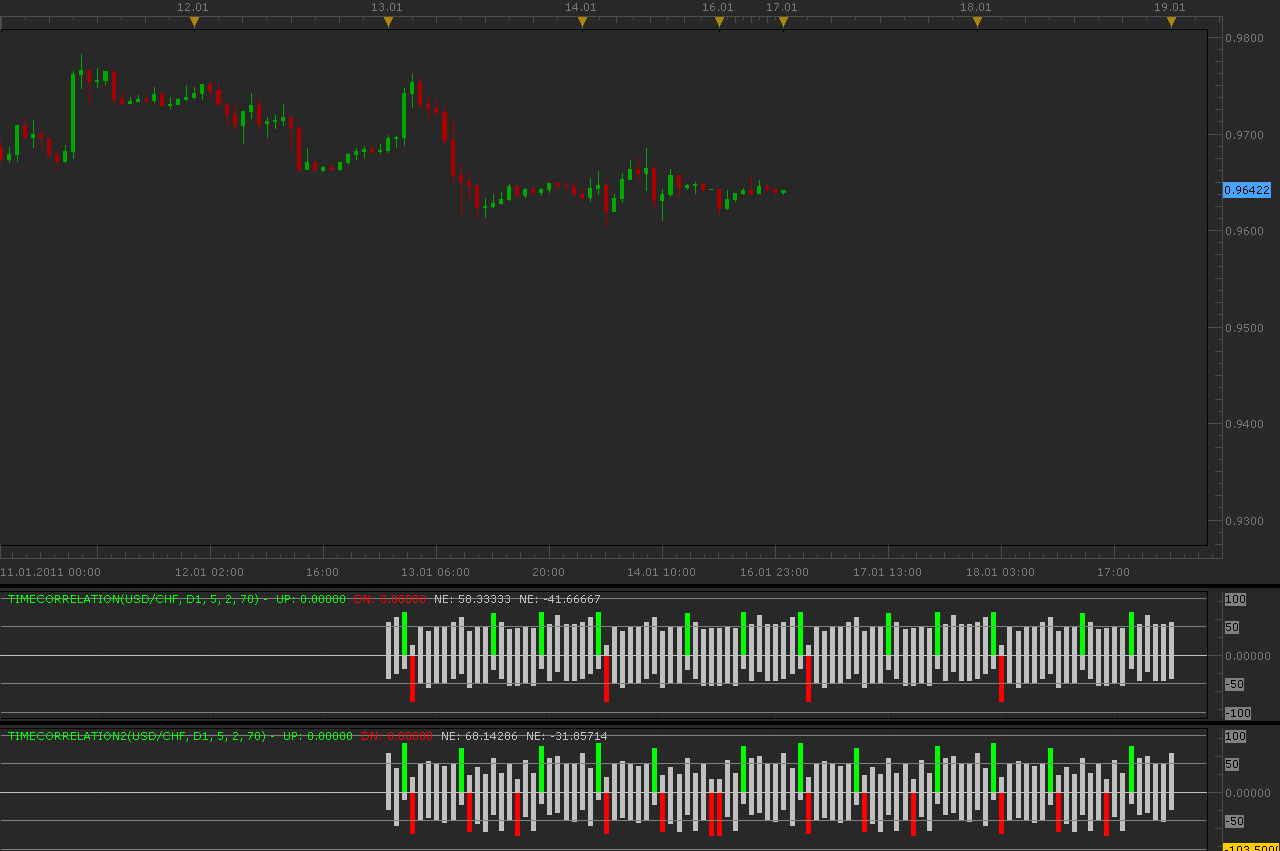Viewport: 1280px width, 851px height.
Task: Select the 14.01 triangle marker on top ruler
Action: 582,22
